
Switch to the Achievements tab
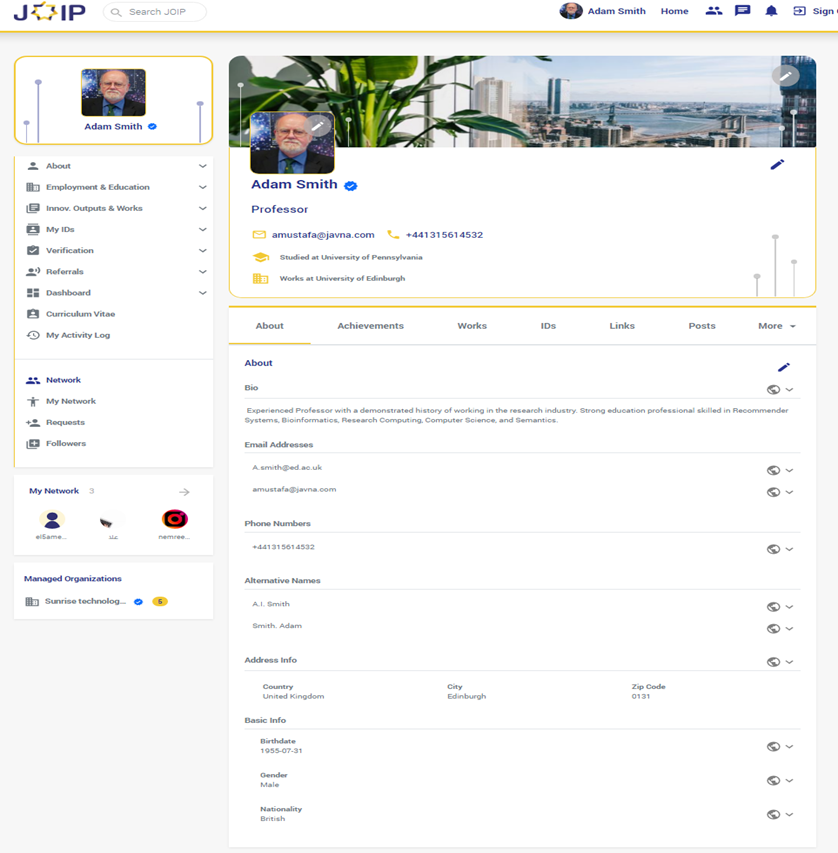[370, 326]
